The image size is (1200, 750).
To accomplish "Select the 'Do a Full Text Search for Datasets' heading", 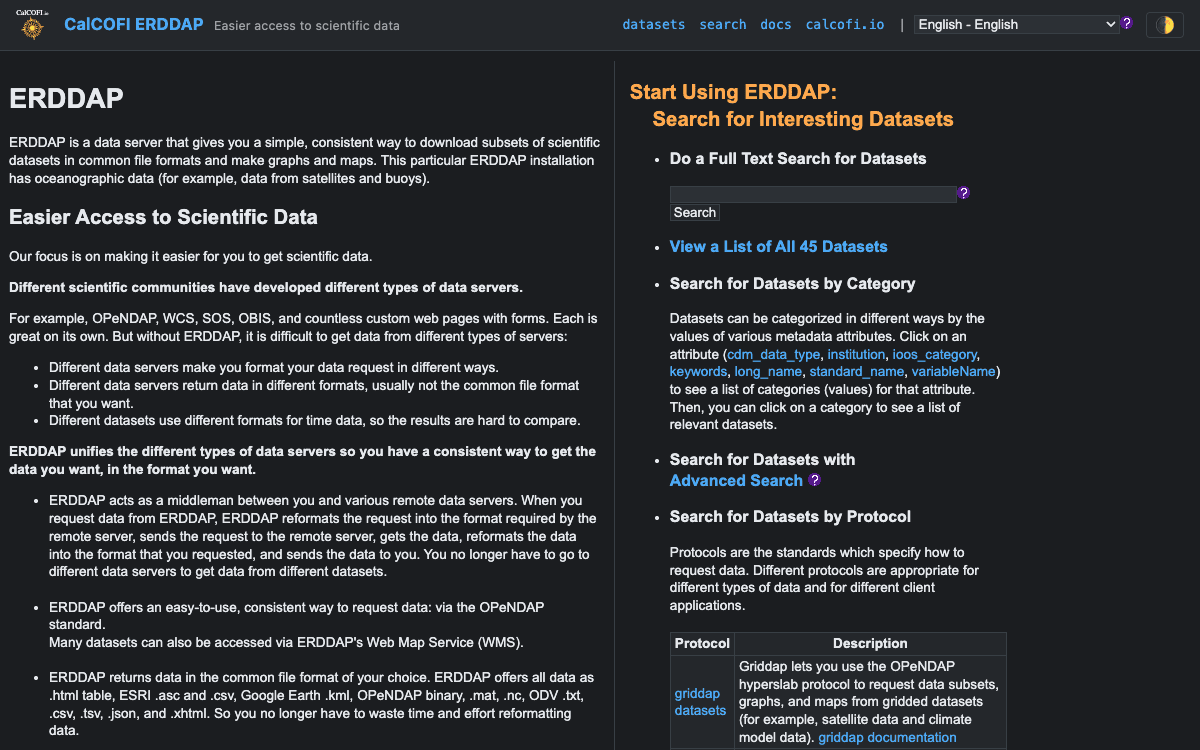I will (x=798, y=159).
